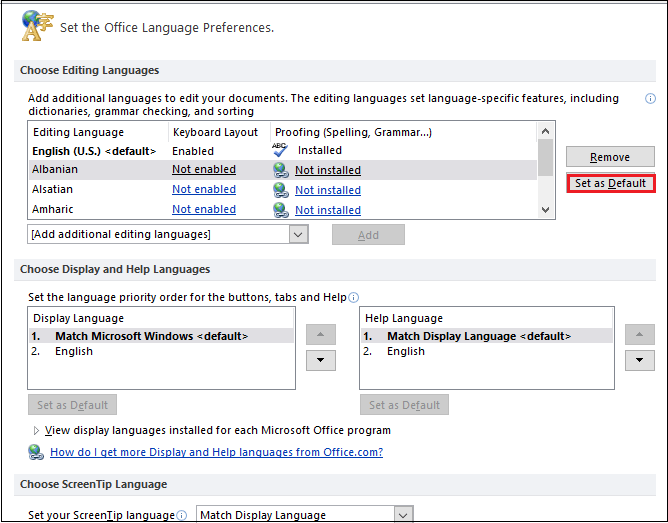Image resolution: width=668 pixels, height=523 pixels.
Task: Select 'Match Display Language <default>' help language
Action: 487,336
